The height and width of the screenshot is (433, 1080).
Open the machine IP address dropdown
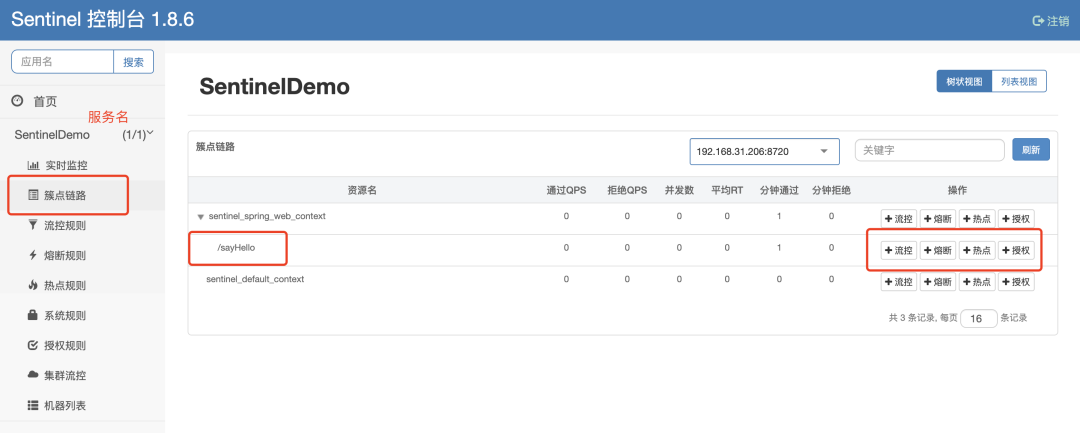[764, 151]
